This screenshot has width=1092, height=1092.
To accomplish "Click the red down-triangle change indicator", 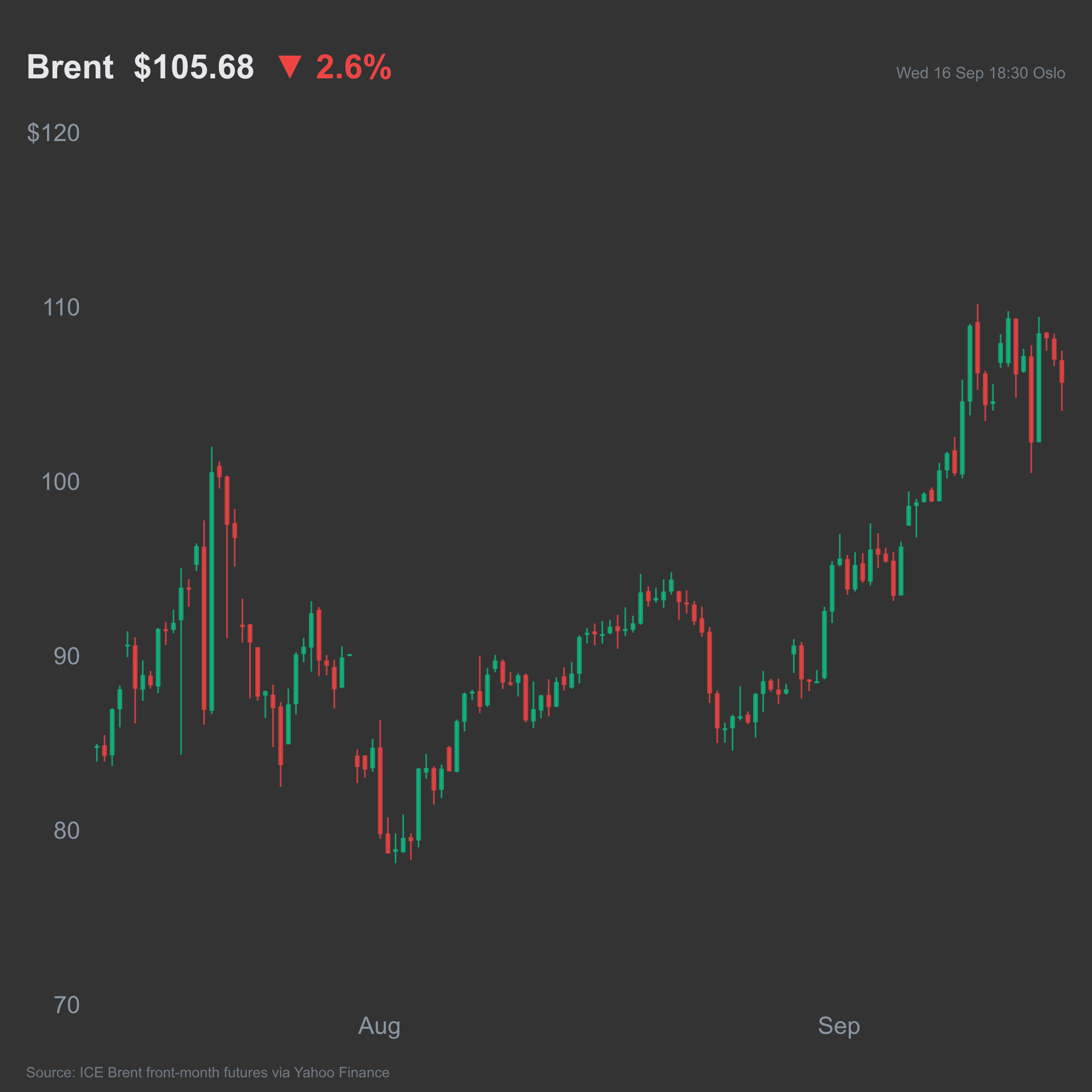I will pos(290,67).
